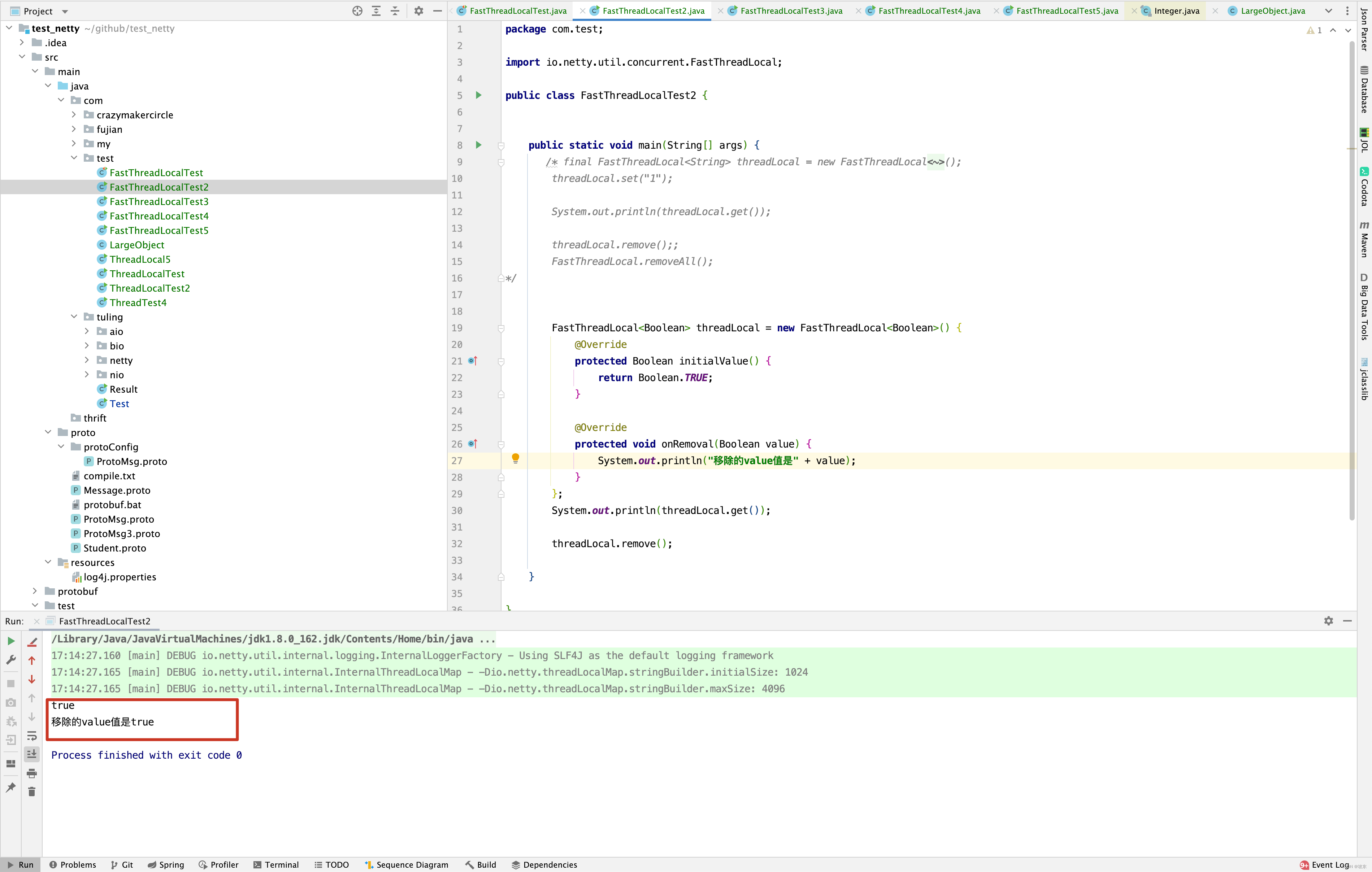1372x872 pixels.
Task: Open Project panel settings gear
Action: tap(419, 11)
